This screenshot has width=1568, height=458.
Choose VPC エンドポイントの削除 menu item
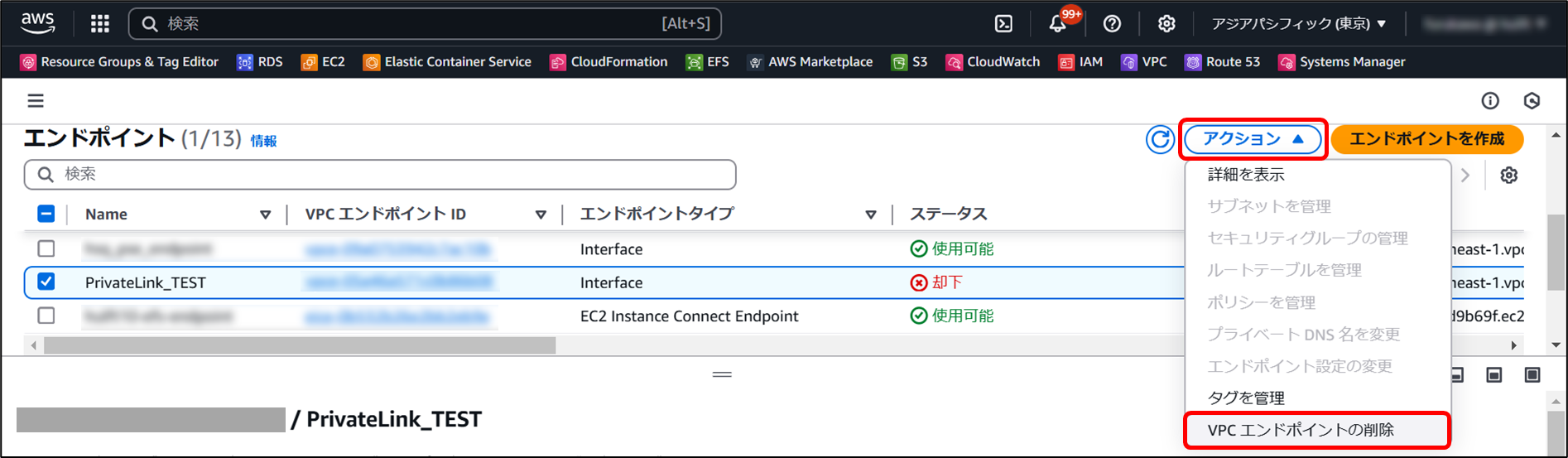pyautogui.click(x=1317, y=430)
